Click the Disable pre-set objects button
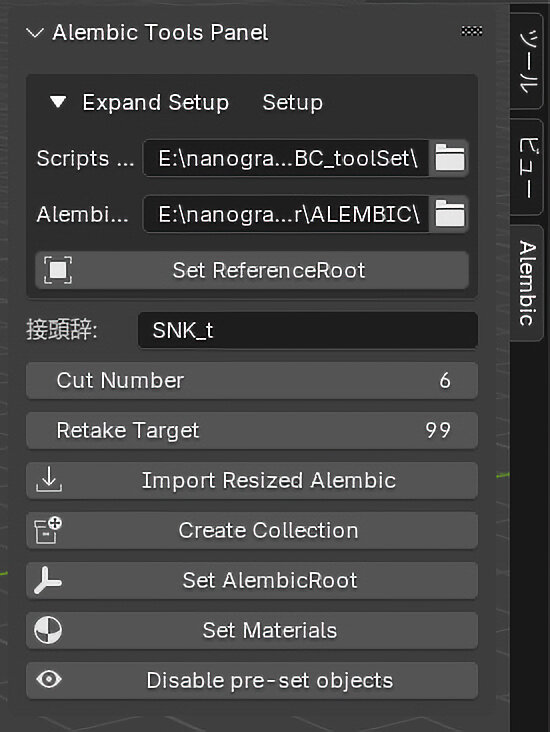Screen dimensions: 550x732 (252, 680)
